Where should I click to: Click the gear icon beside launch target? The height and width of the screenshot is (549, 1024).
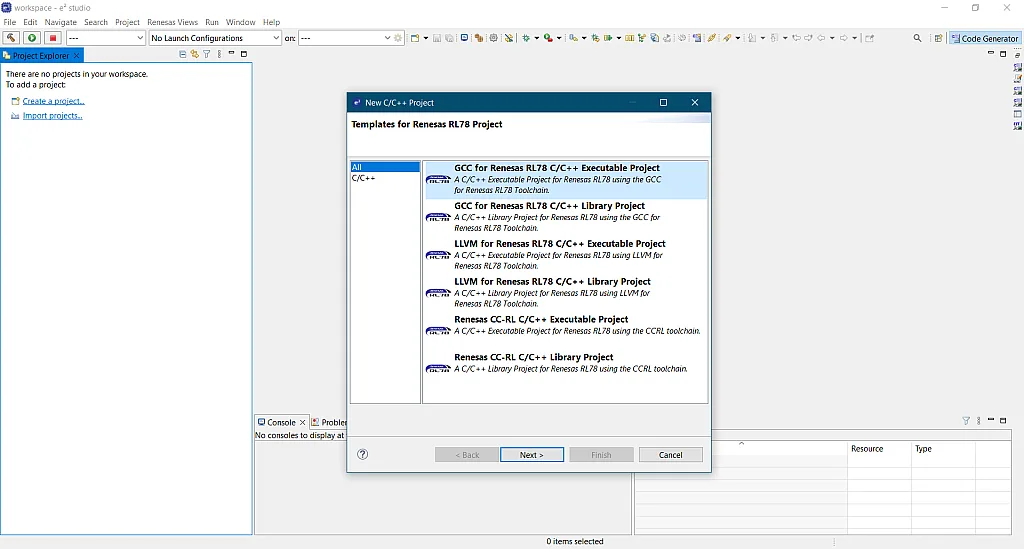click(398, 38)
